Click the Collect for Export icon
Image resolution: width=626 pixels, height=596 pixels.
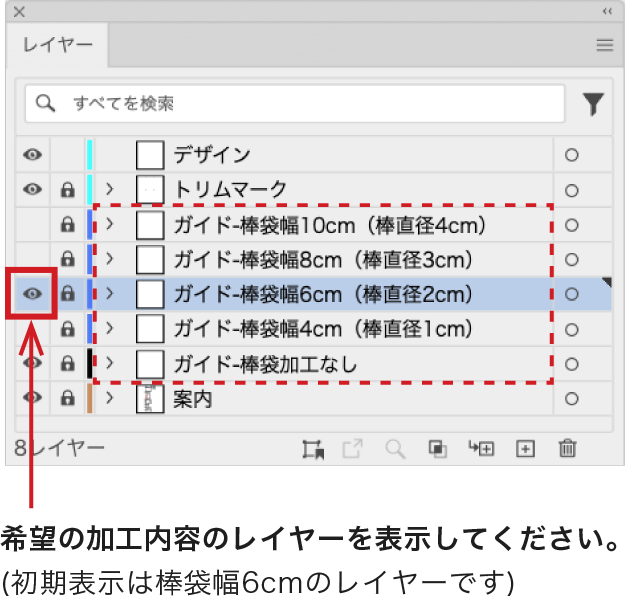point(313,449)
